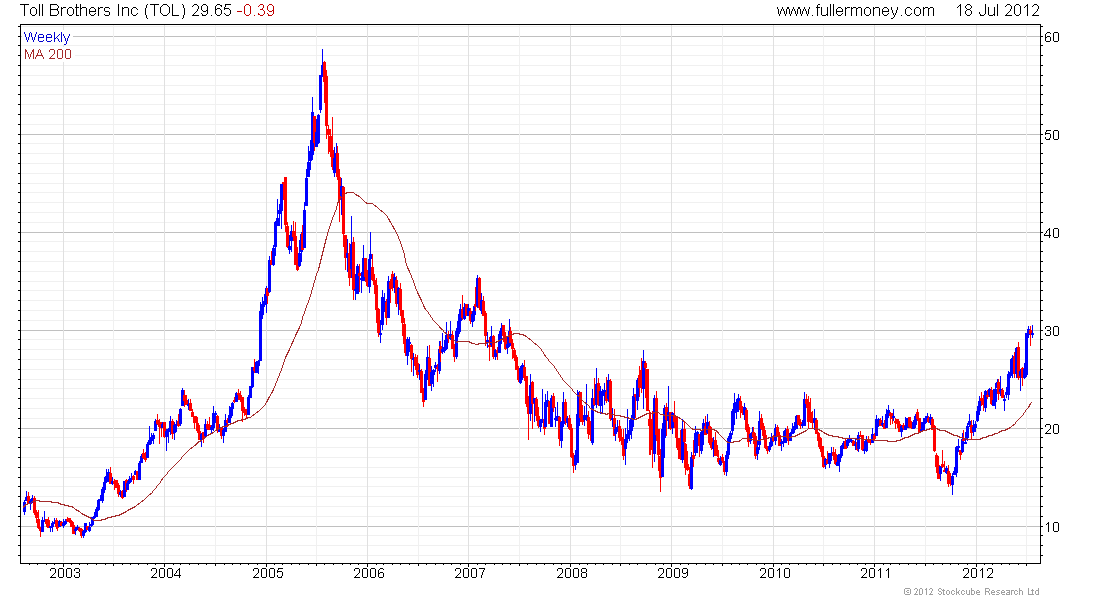Click the 60 price axis label

tap(1052, 37)
